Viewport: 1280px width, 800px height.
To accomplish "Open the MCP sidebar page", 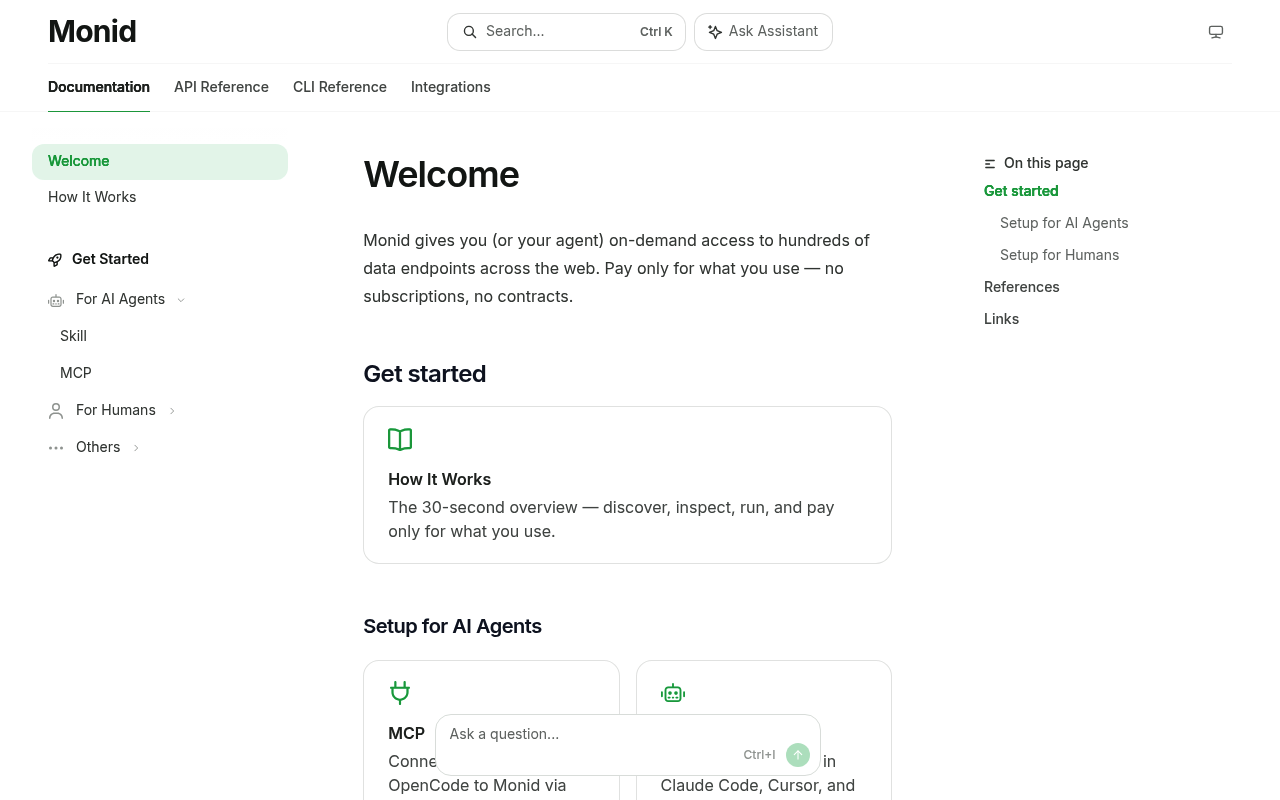I will [76, 373].
